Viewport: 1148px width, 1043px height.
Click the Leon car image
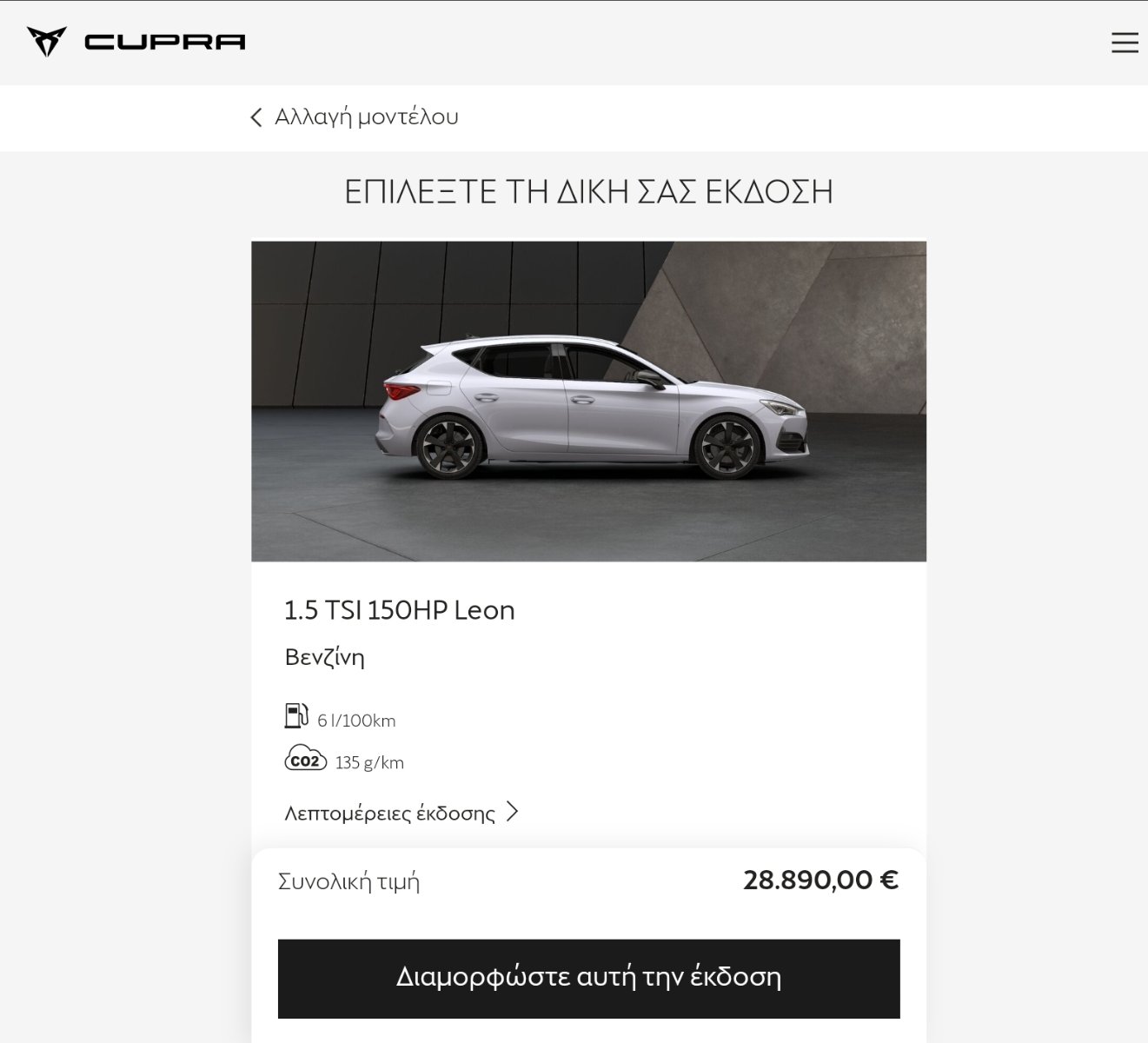[x=588, y=402]
